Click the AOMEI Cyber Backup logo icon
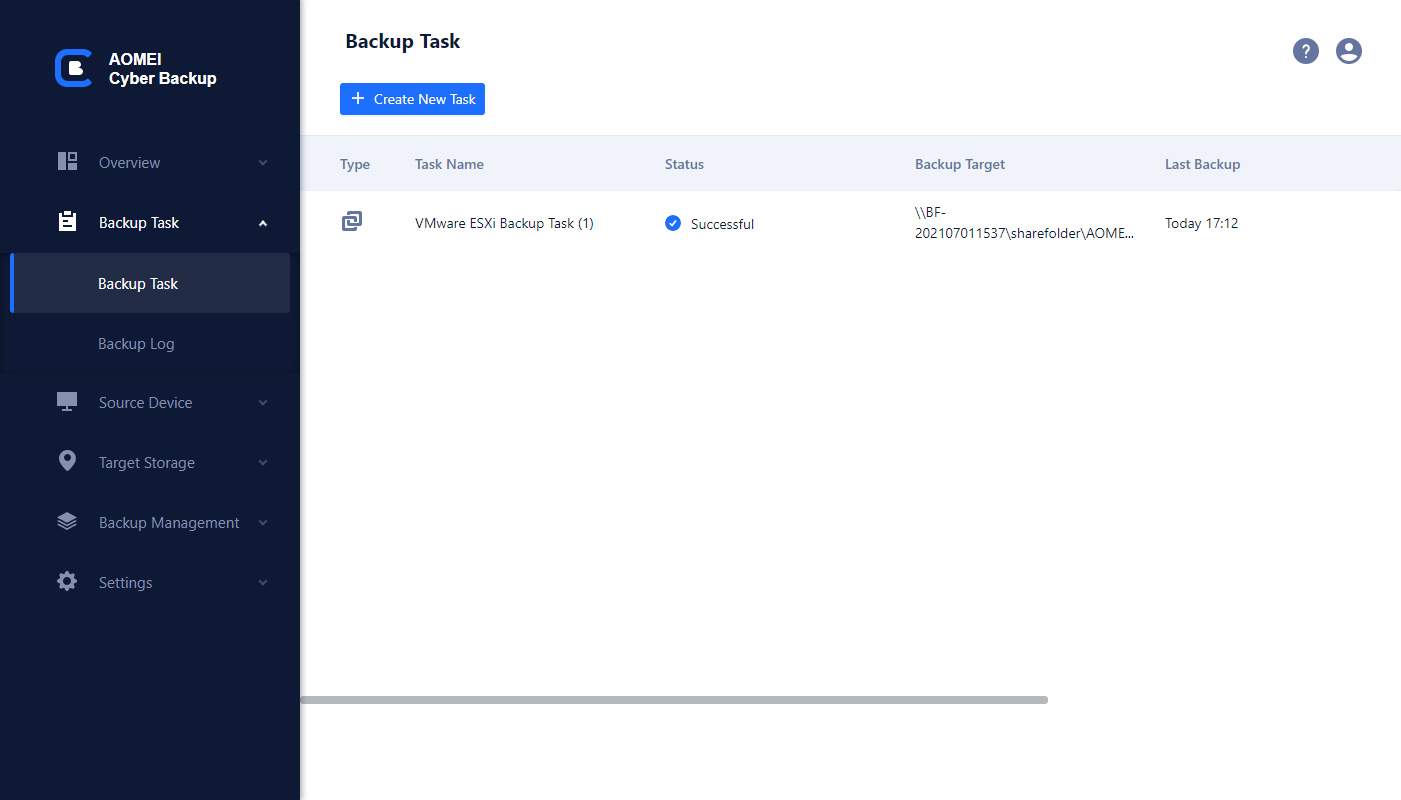1401x800 pixels. (73, 68)
